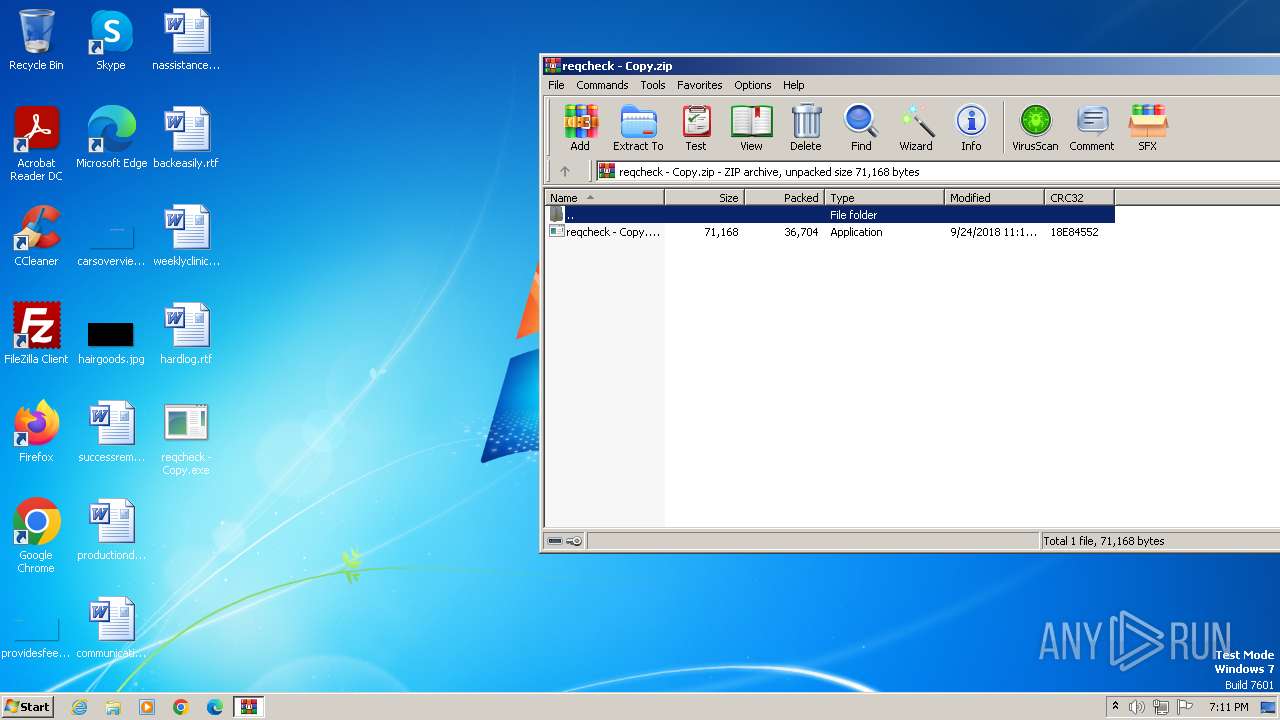Select the backeasily.rtf desktop document
The image size is (1280, 720).
pos(186,138)
